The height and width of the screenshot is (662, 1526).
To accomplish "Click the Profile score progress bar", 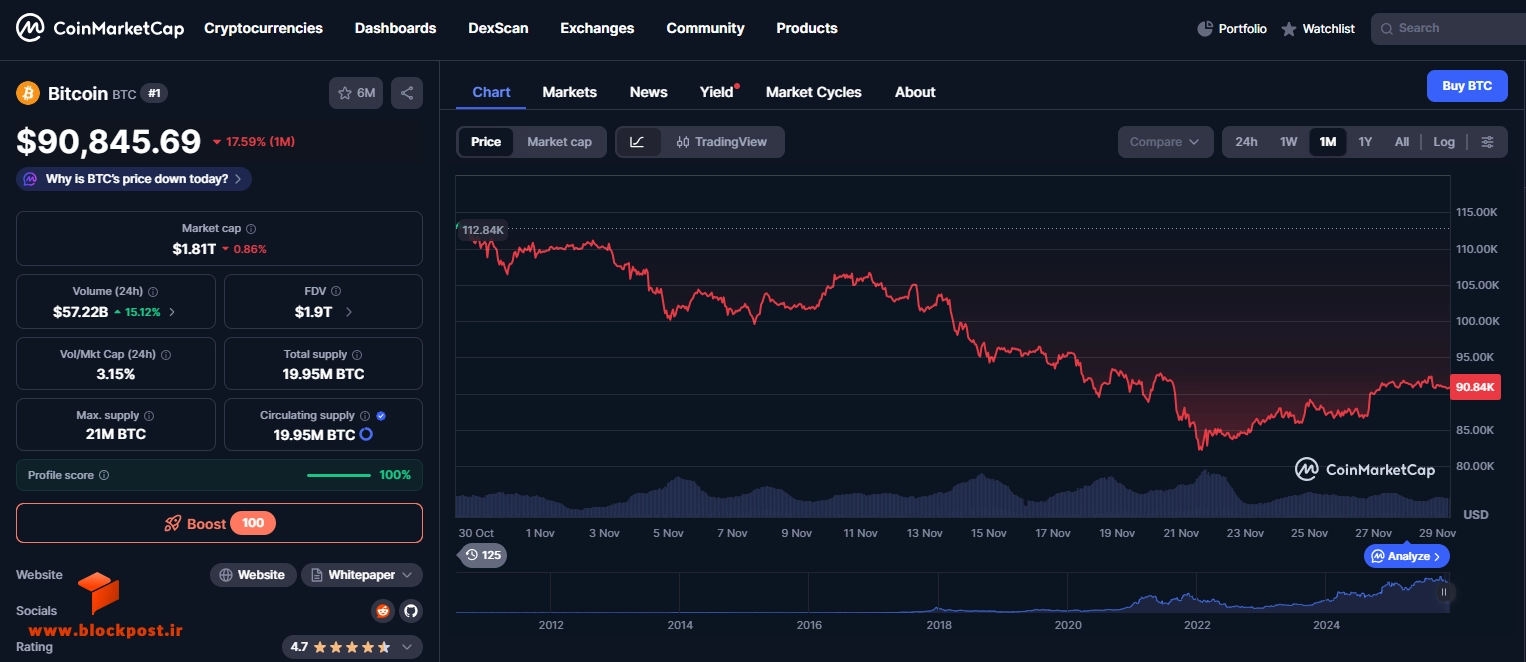I will 339,475.
